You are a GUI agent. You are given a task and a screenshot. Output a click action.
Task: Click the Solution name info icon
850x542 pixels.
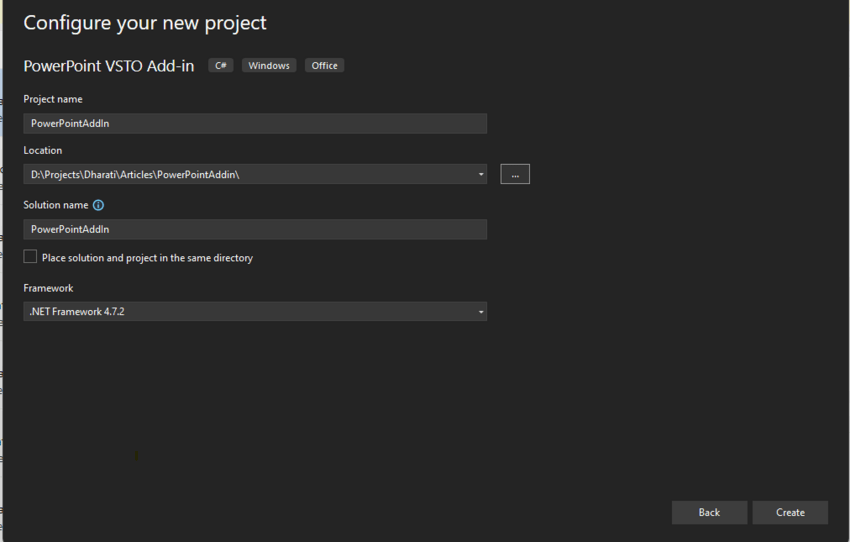98,205
